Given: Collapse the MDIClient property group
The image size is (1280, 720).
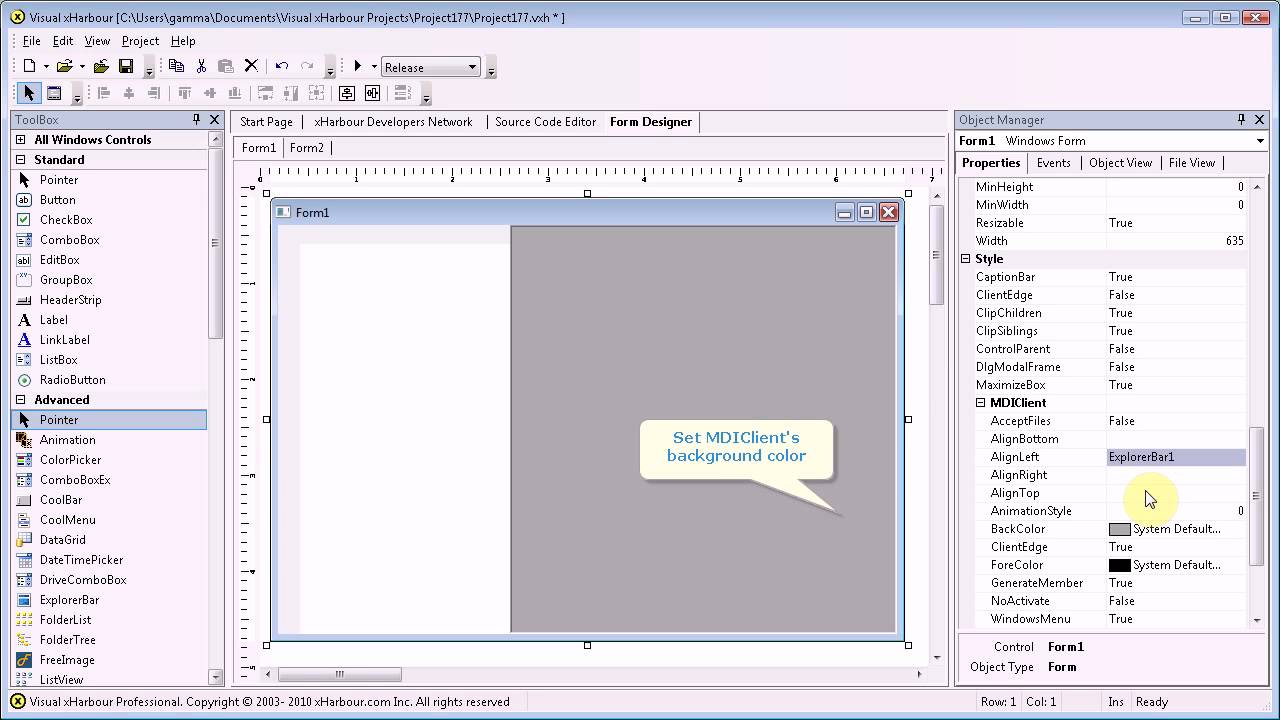Looking at the screenshot, I should [981, 403].
